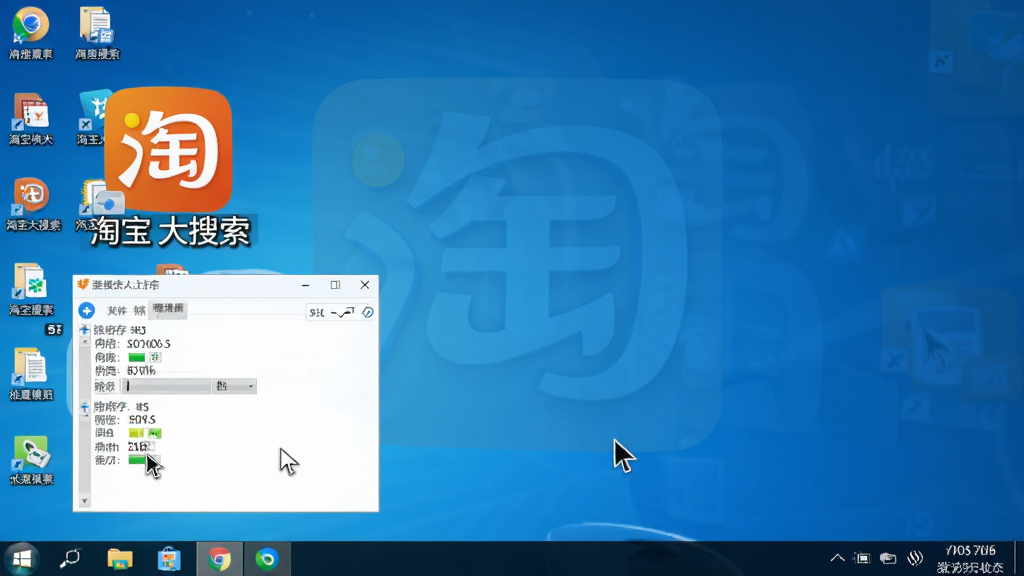The image size is (1024, 576).
Task: Open the Windows Start menu
Action: 22,559
